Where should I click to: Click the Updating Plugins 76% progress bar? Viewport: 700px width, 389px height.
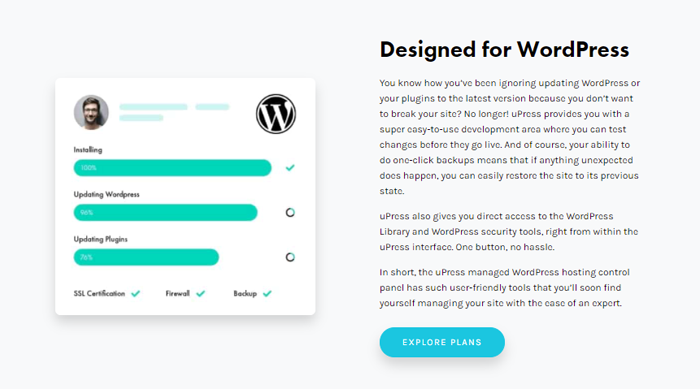tap(146, 257)
